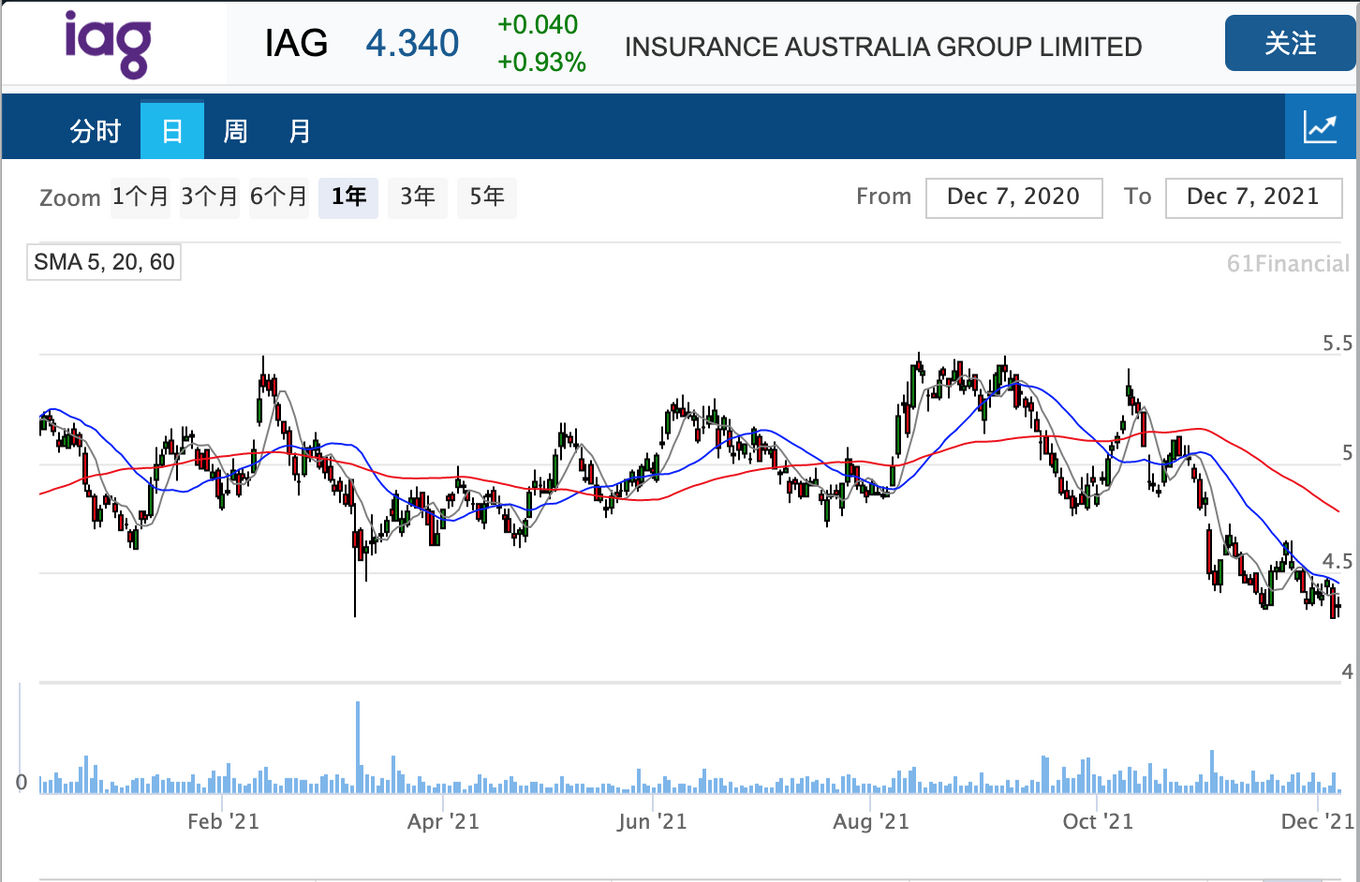Choose the 6个月 zoom option
1360x882 pixels.
click(x=279, y=197)
